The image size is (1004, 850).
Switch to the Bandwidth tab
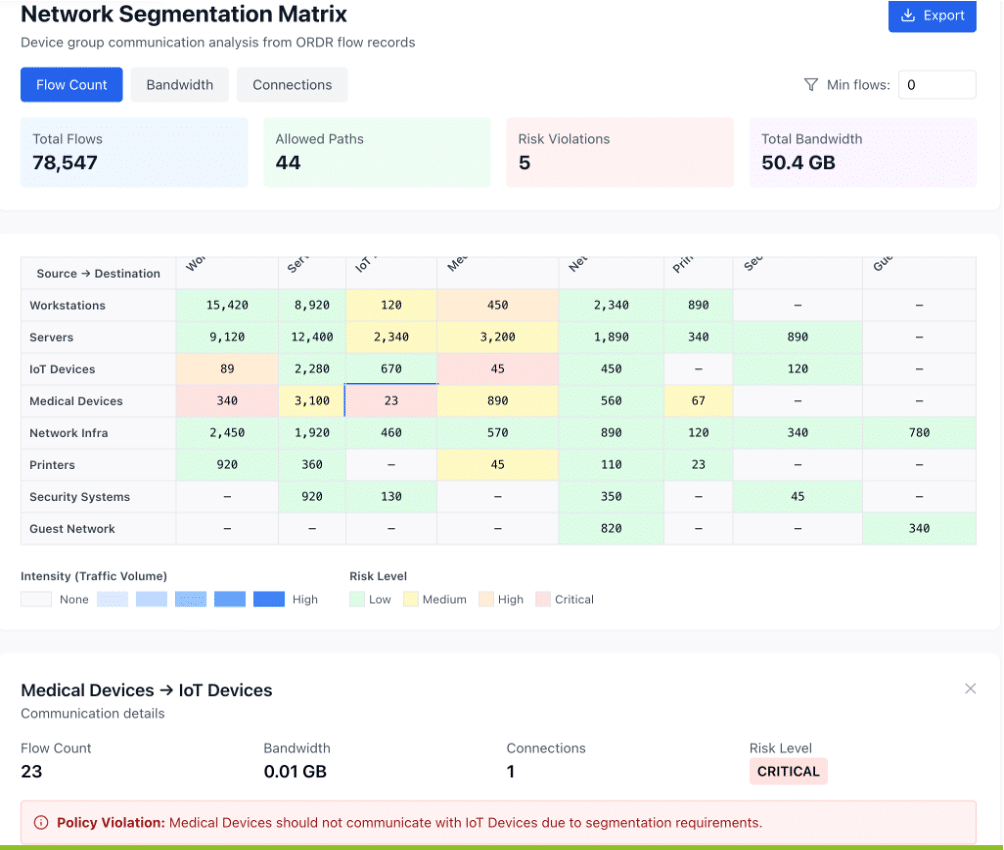(x=180, y=85)
